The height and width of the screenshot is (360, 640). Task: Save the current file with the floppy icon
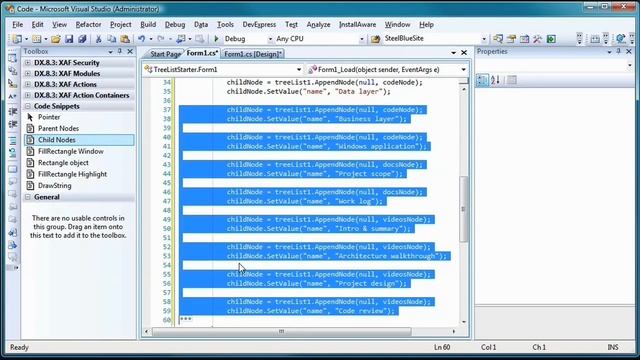69,39
